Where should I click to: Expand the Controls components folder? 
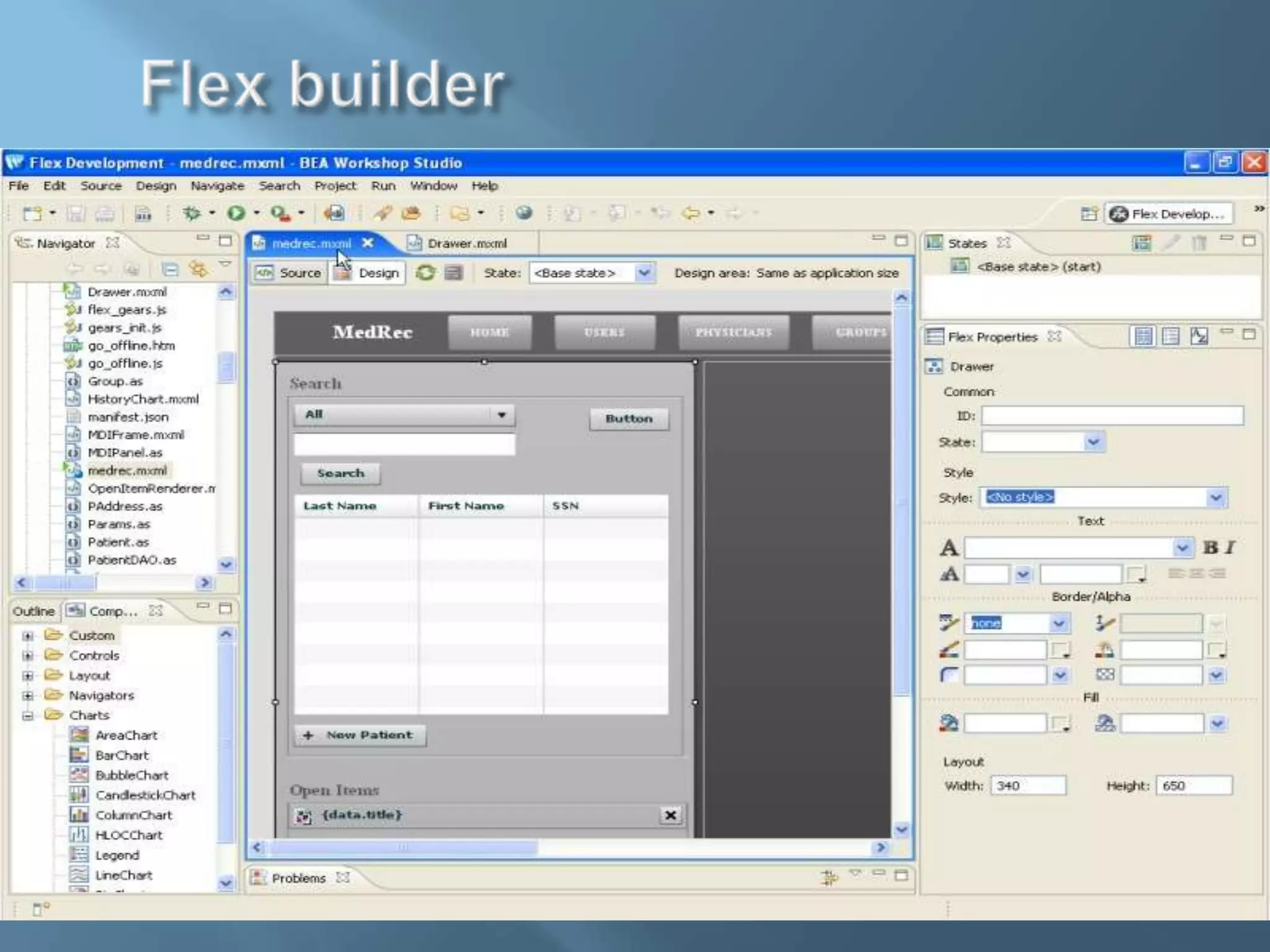point(28,656)
